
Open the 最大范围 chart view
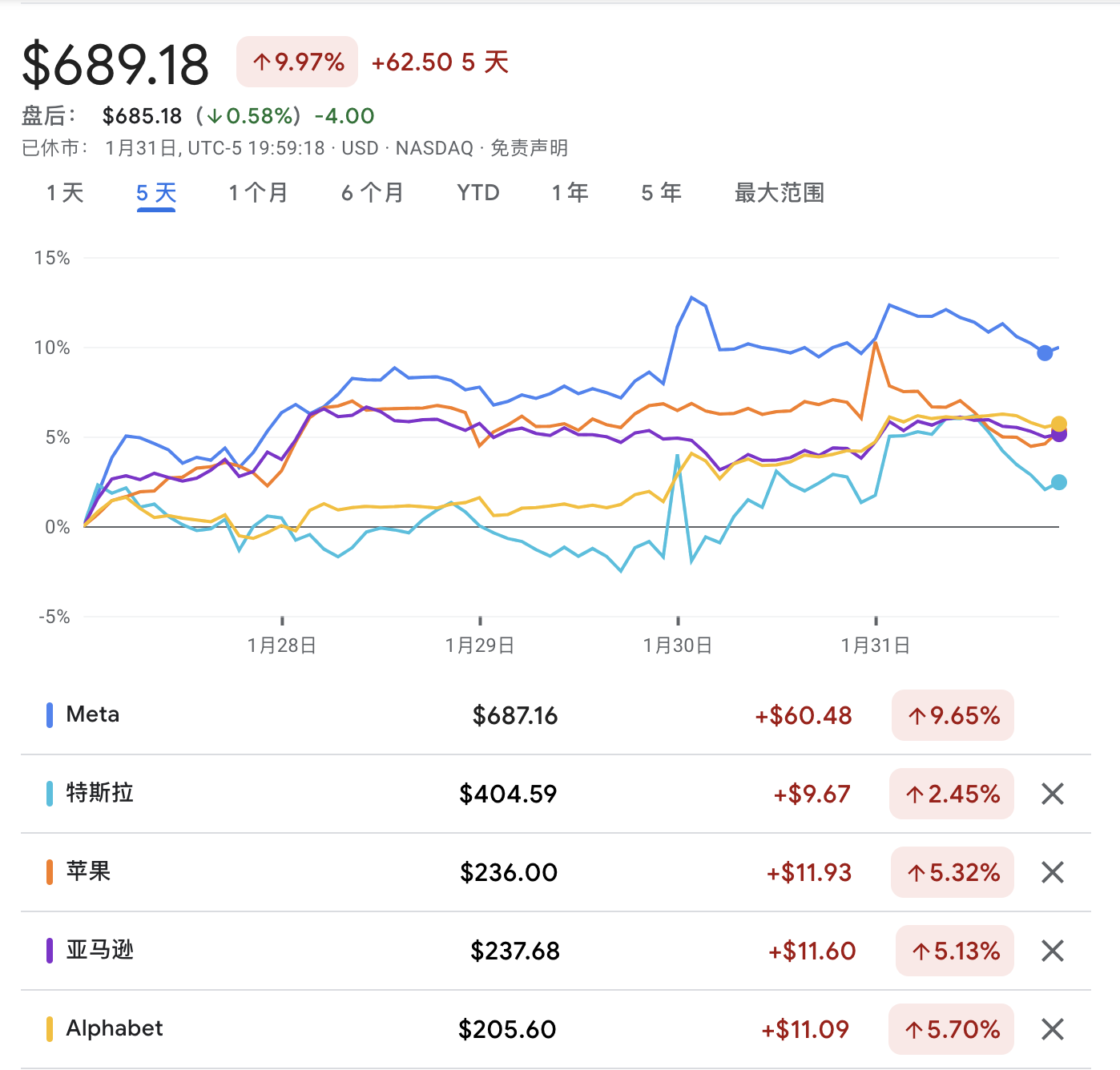tap(779, 193)
